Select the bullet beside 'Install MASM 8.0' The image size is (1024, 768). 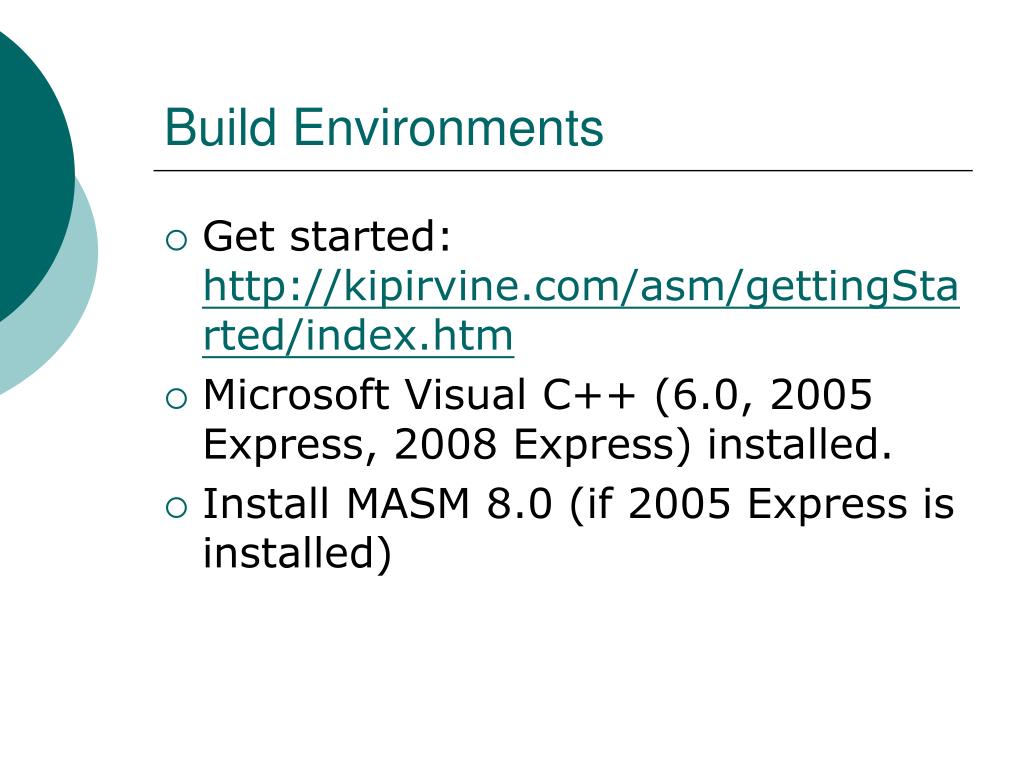click(x=176, y=507)
